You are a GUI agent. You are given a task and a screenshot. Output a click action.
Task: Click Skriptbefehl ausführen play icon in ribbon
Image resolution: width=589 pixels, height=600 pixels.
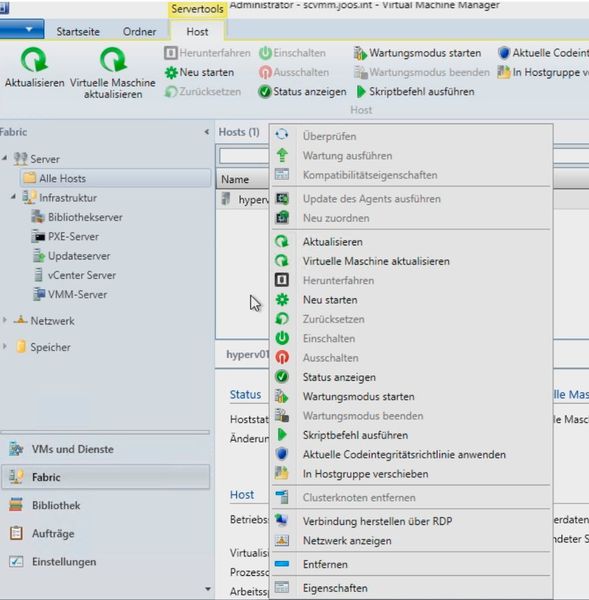361,92
